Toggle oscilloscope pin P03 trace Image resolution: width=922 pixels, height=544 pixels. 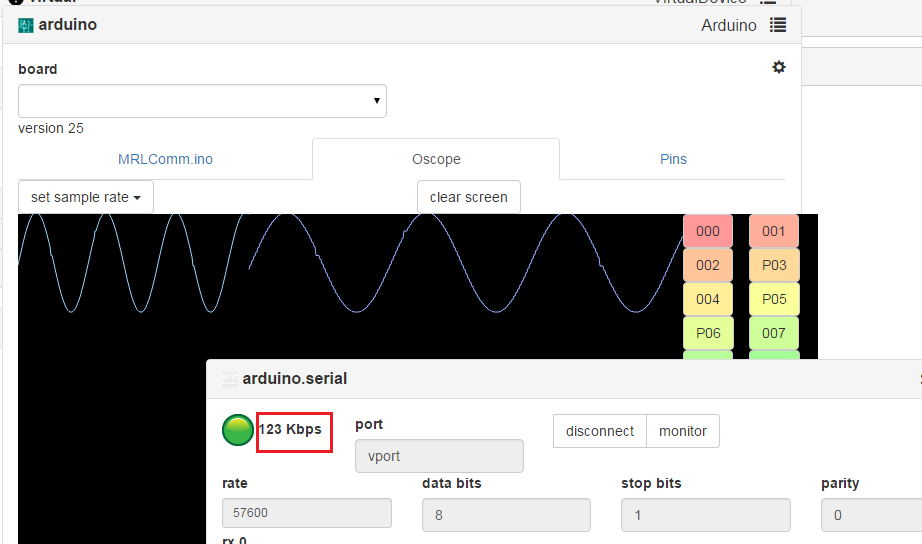774,265
